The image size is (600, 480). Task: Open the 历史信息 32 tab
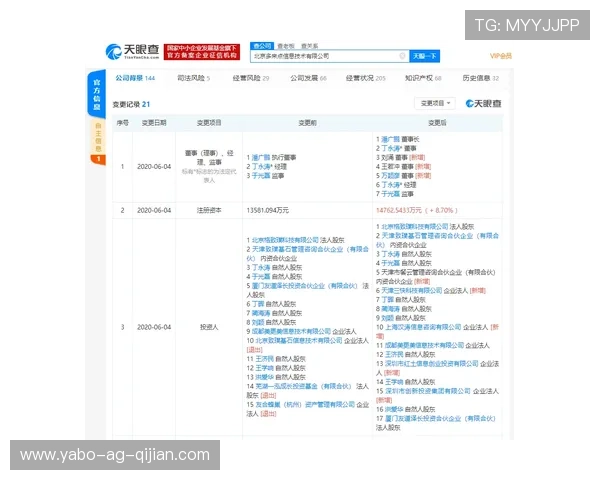tap(481, 78)
